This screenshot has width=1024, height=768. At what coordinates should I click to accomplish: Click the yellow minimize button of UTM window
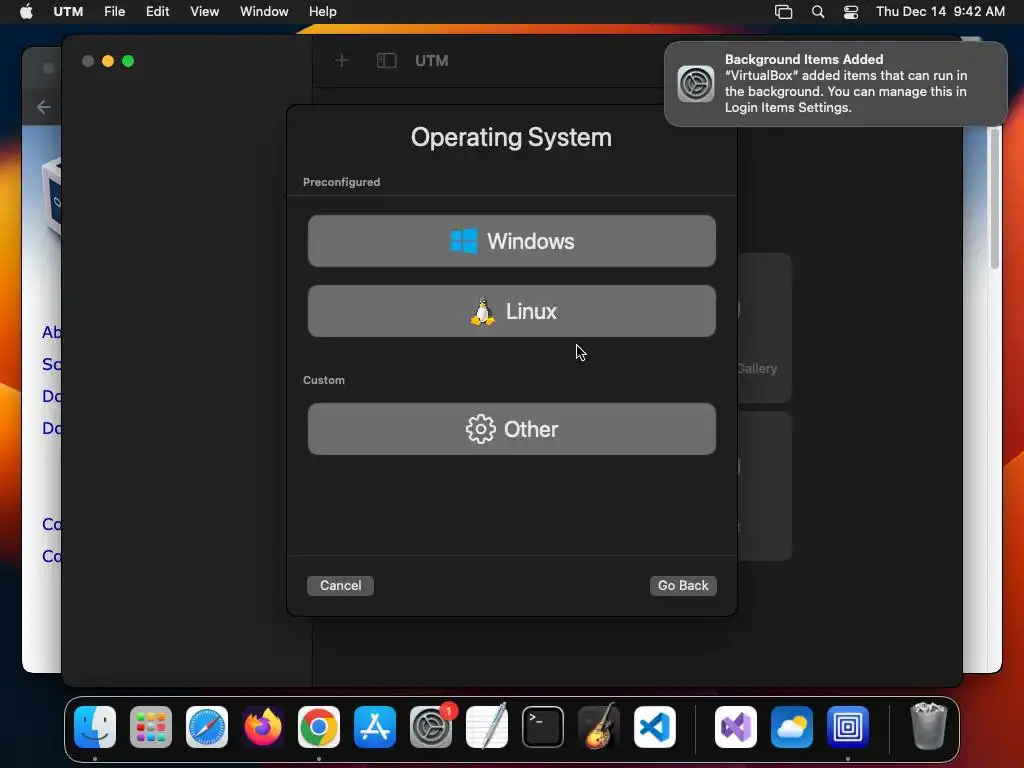[108, 61]
